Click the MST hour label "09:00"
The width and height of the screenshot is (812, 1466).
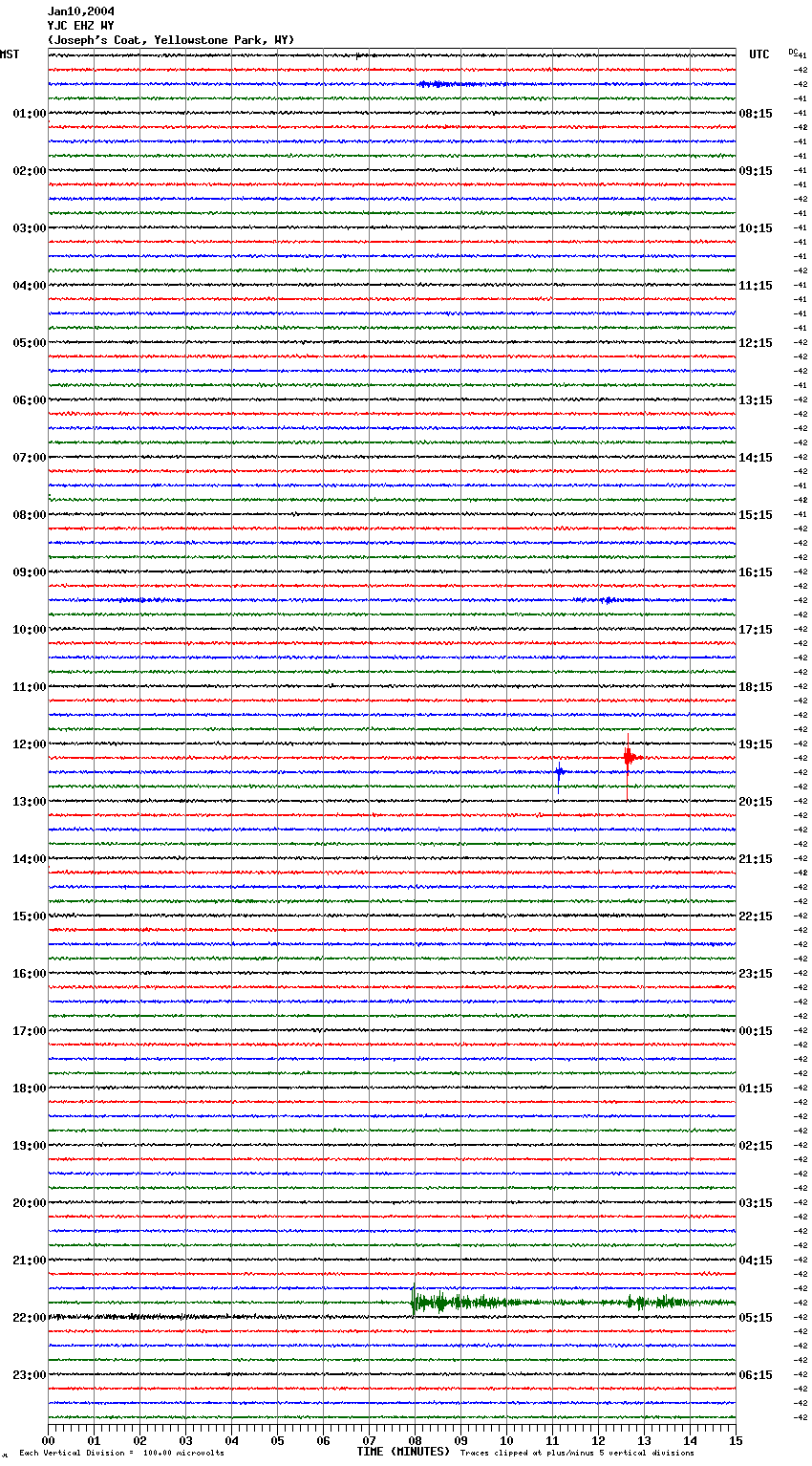point(30,572)
